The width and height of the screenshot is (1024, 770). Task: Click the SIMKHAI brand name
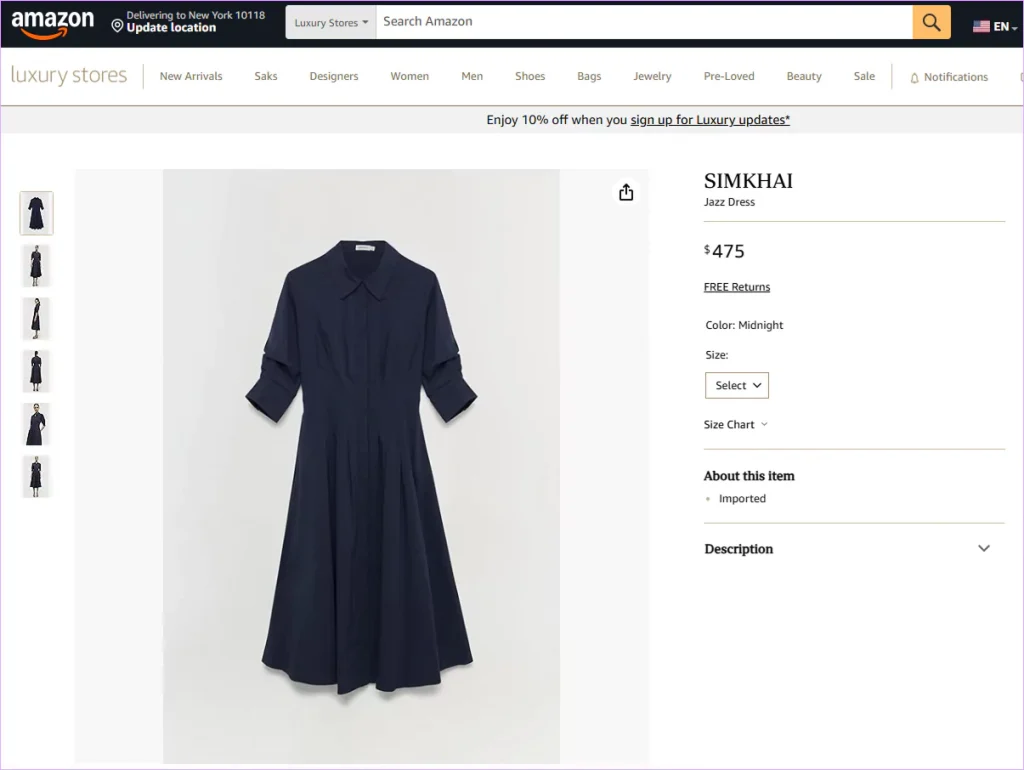point(748,181)
